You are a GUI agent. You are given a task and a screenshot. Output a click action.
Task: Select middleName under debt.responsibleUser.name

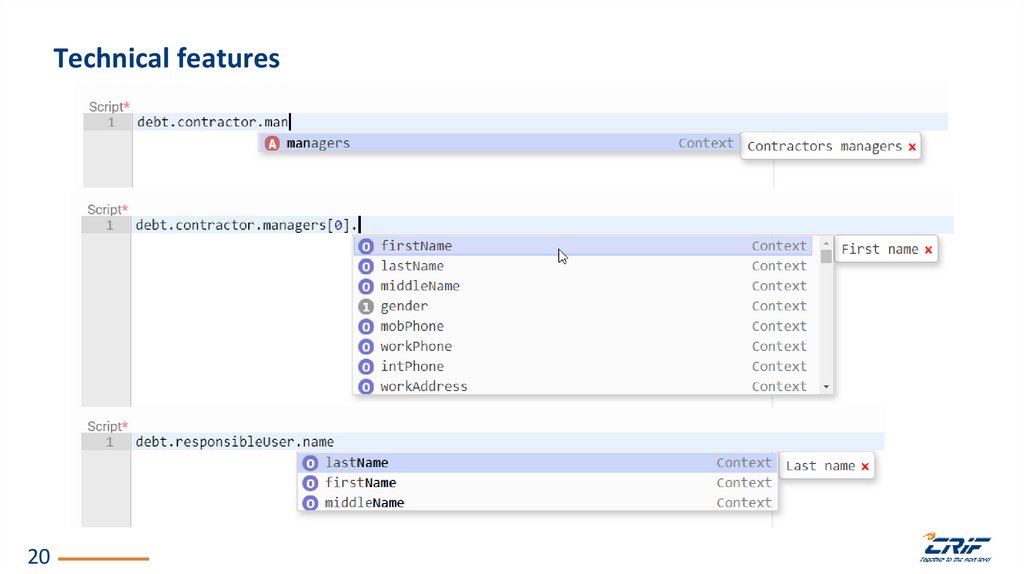tap(365, 503)
